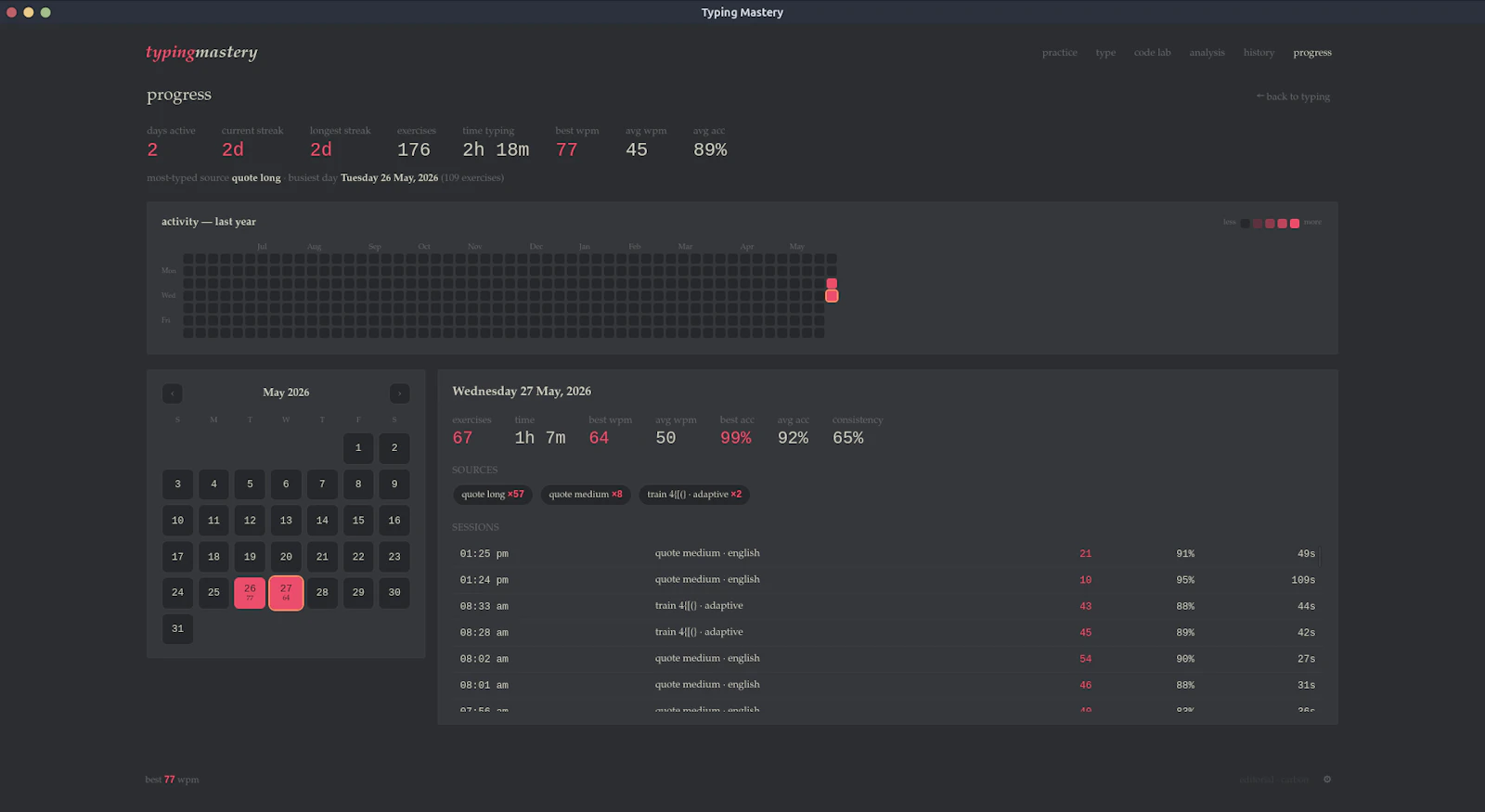Click the 'quote medium ×8' source chip
The width and height of the screenshot is (1485, 812).
point(586,495)
